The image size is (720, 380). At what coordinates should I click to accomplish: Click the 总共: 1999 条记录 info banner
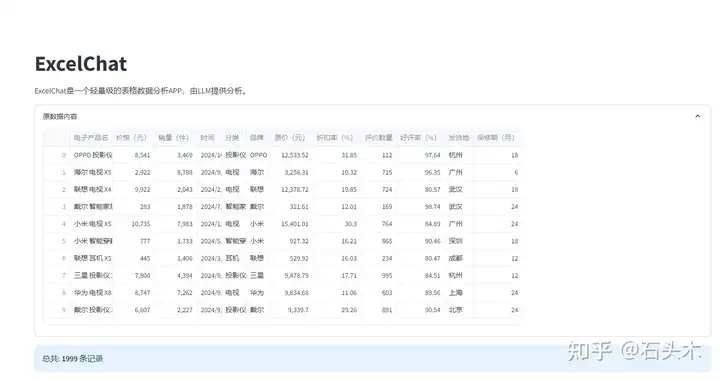(x=372, y=359)
